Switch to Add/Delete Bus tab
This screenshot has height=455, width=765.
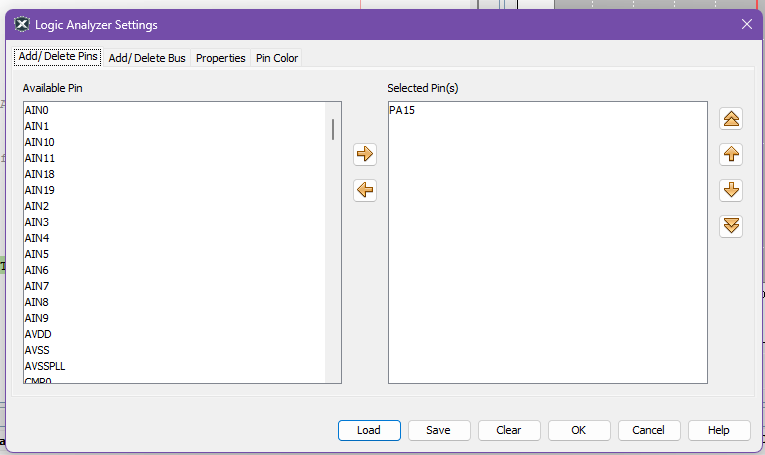(147, 58)
